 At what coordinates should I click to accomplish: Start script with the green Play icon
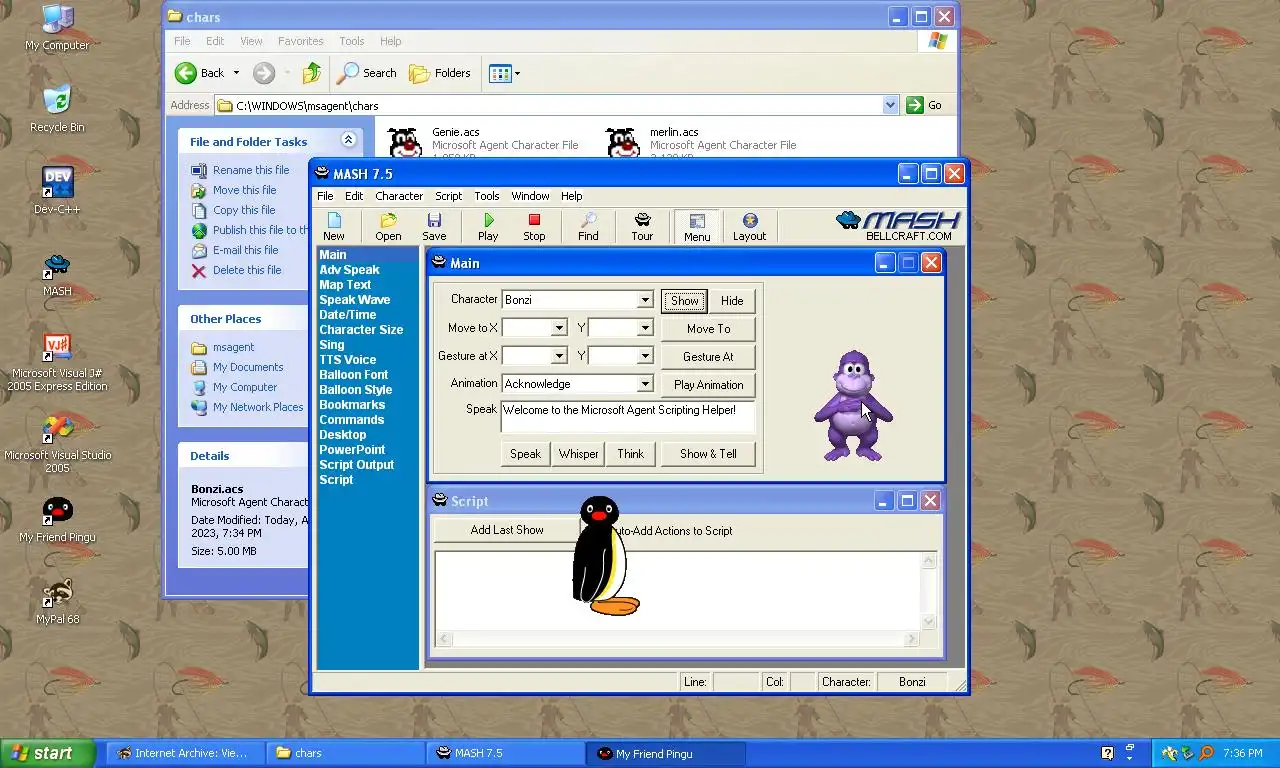click(488, 227)
